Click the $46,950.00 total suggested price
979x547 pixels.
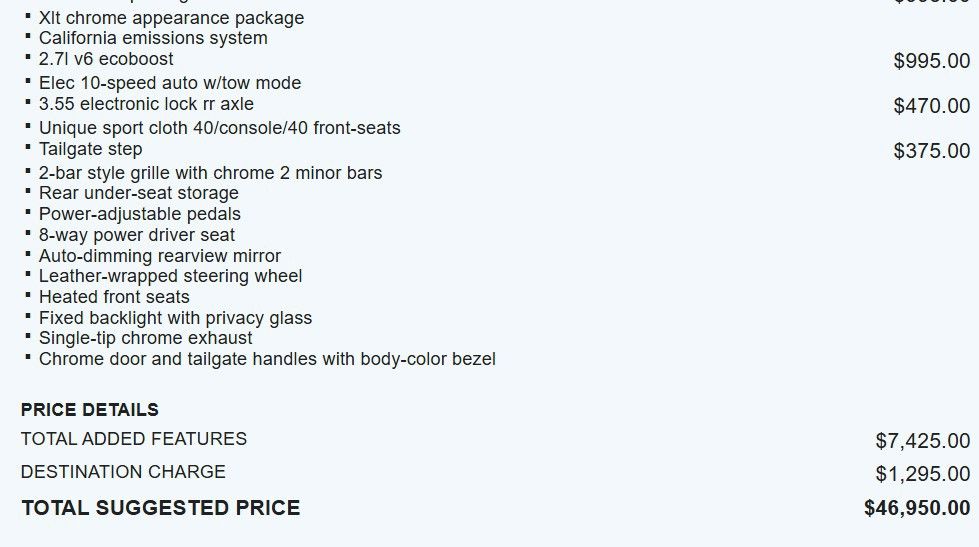(916, 508)
